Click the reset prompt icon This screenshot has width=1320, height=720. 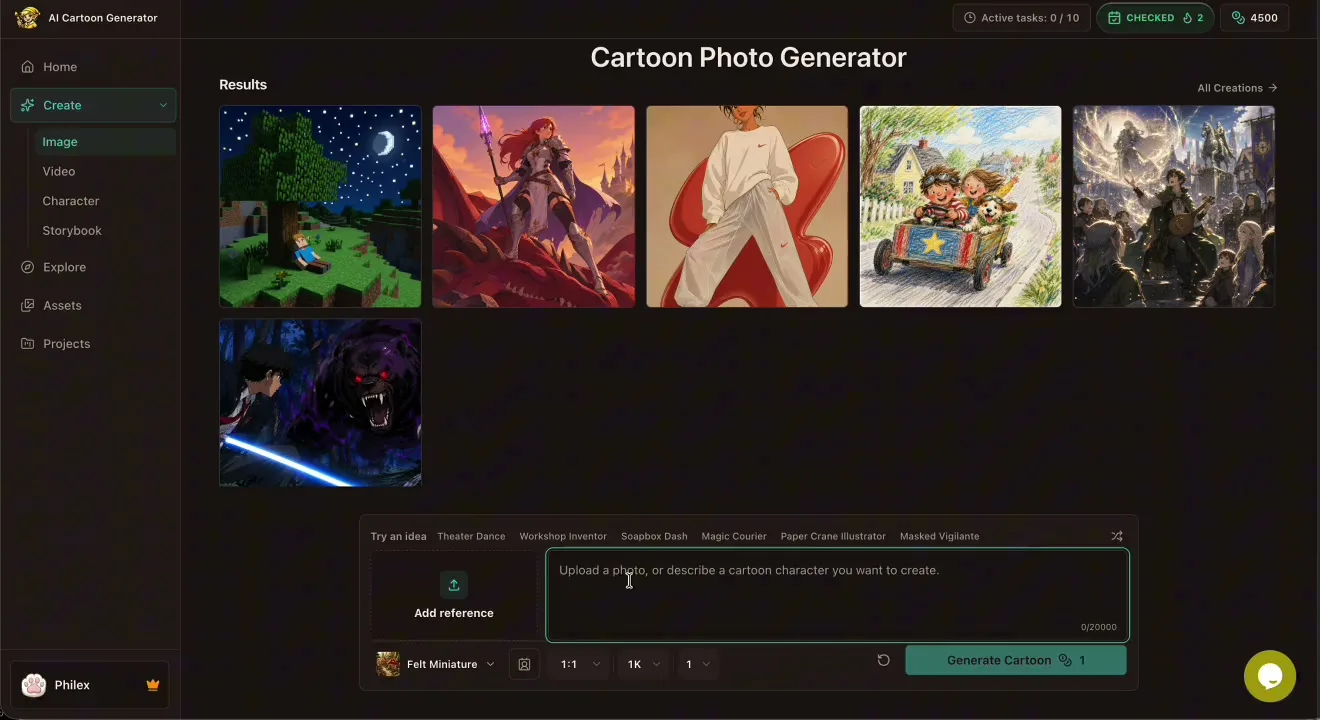pyautogui.click(x=883, y=660)
